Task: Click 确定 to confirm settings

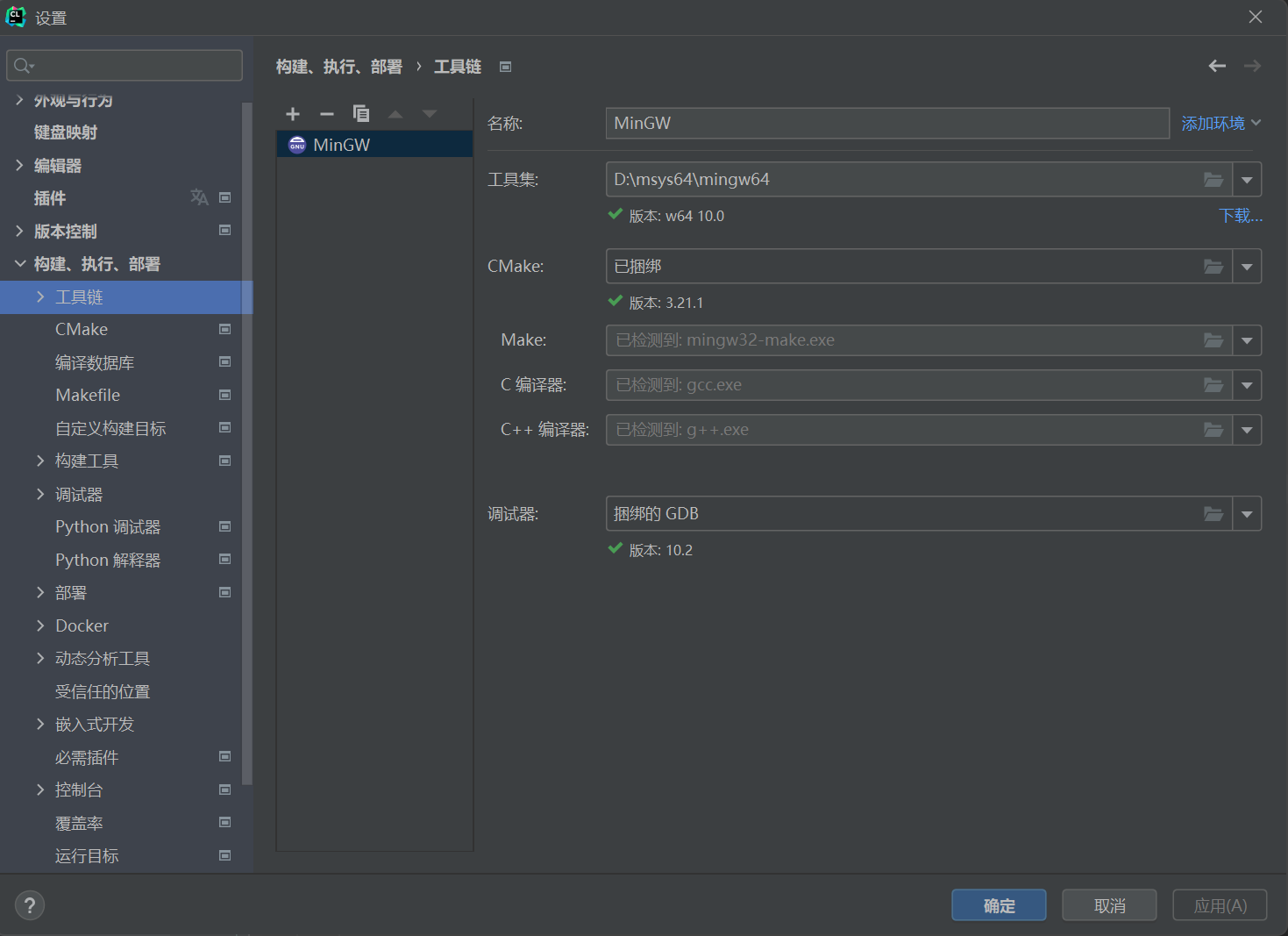Action: (x=999, y=905)
